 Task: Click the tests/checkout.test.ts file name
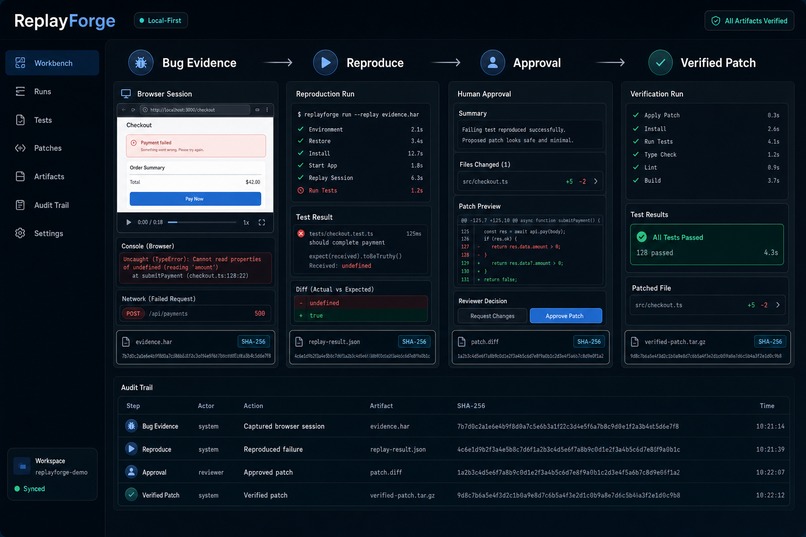[x=341, y=234]
